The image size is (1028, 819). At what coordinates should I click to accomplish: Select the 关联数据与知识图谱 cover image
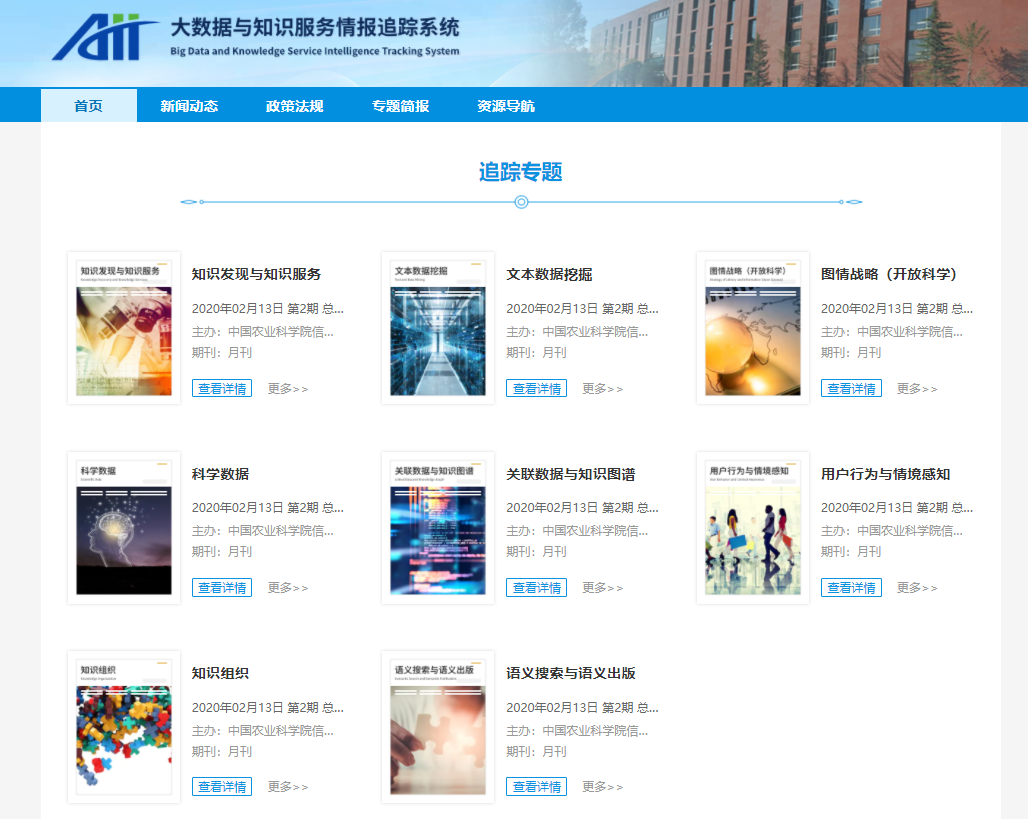click(x=438, y=527)
